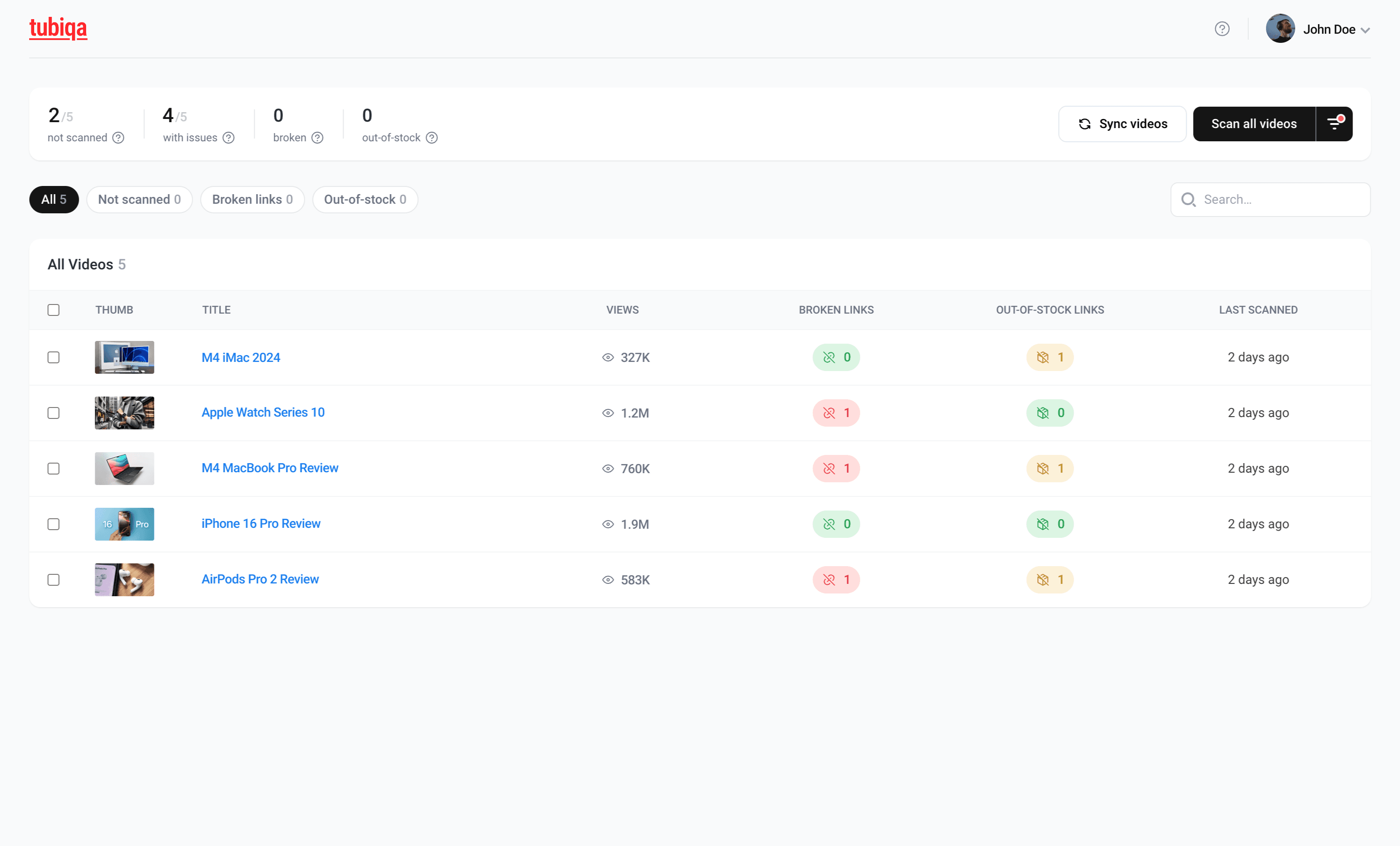Open the M4 MacBook Pro Review link
1400x846 pixels.
pyautogui.click(x=270, y=468)
